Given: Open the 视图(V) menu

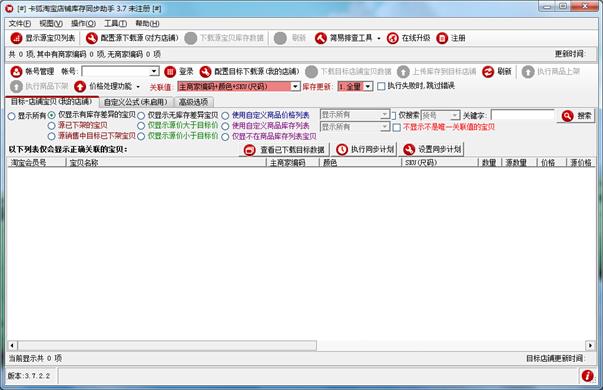Looking at the screenshot, I should tap(51, 23).
